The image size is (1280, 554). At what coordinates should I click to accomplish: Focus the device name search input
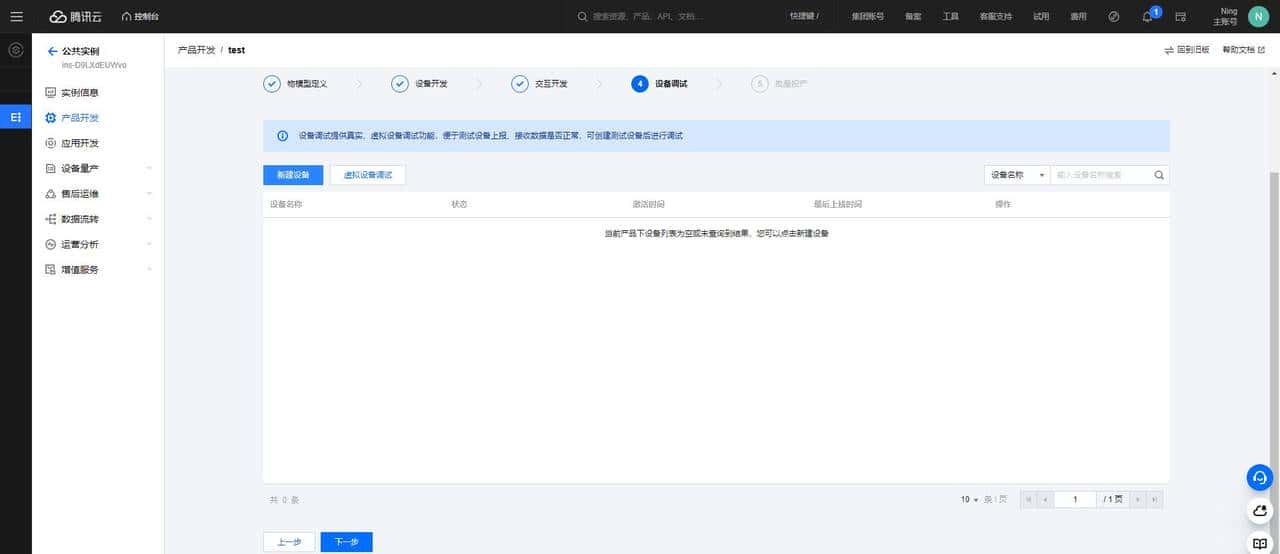pyautogui.click(x=1100, y=175)
